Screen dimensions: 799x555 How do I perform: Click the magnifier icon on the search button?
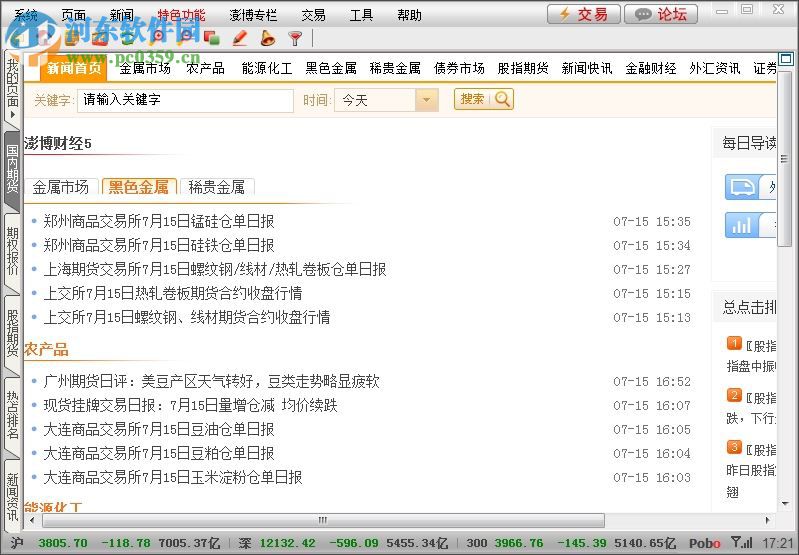(x=502, y=99)
